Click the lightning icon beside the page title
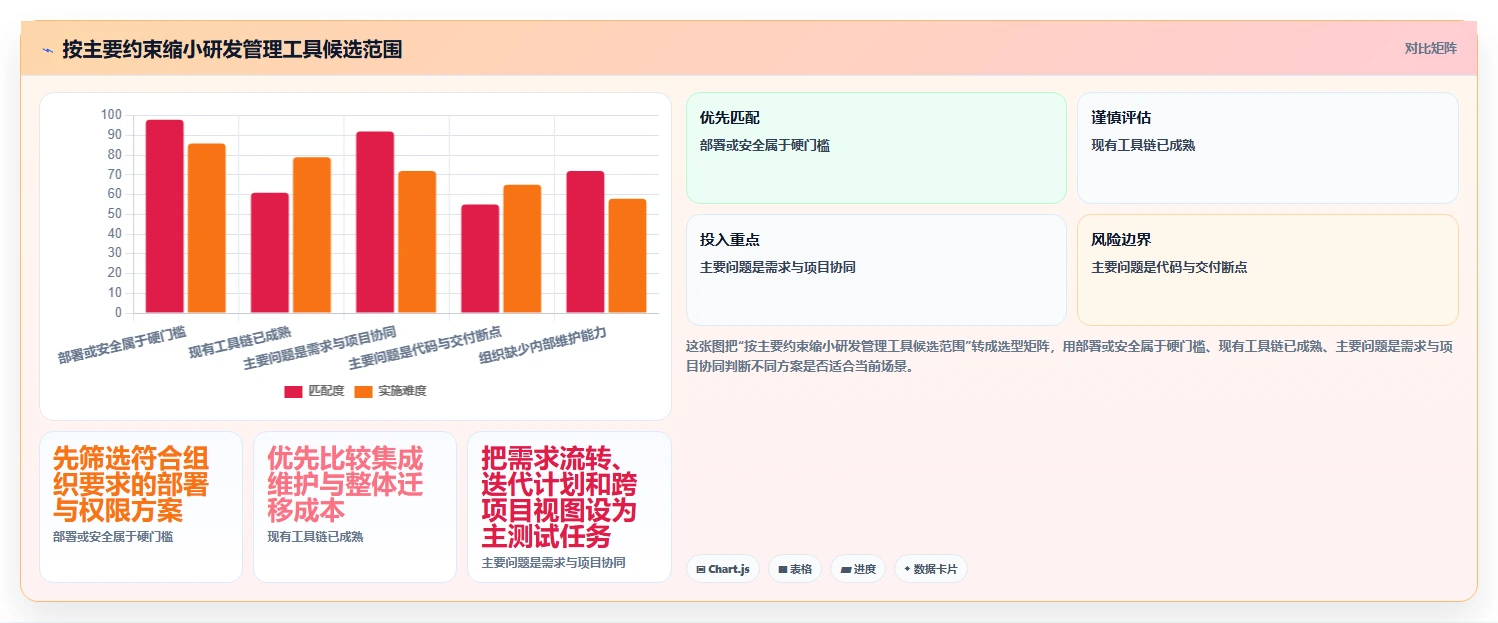1498x623 pixels. click(47, 50)
